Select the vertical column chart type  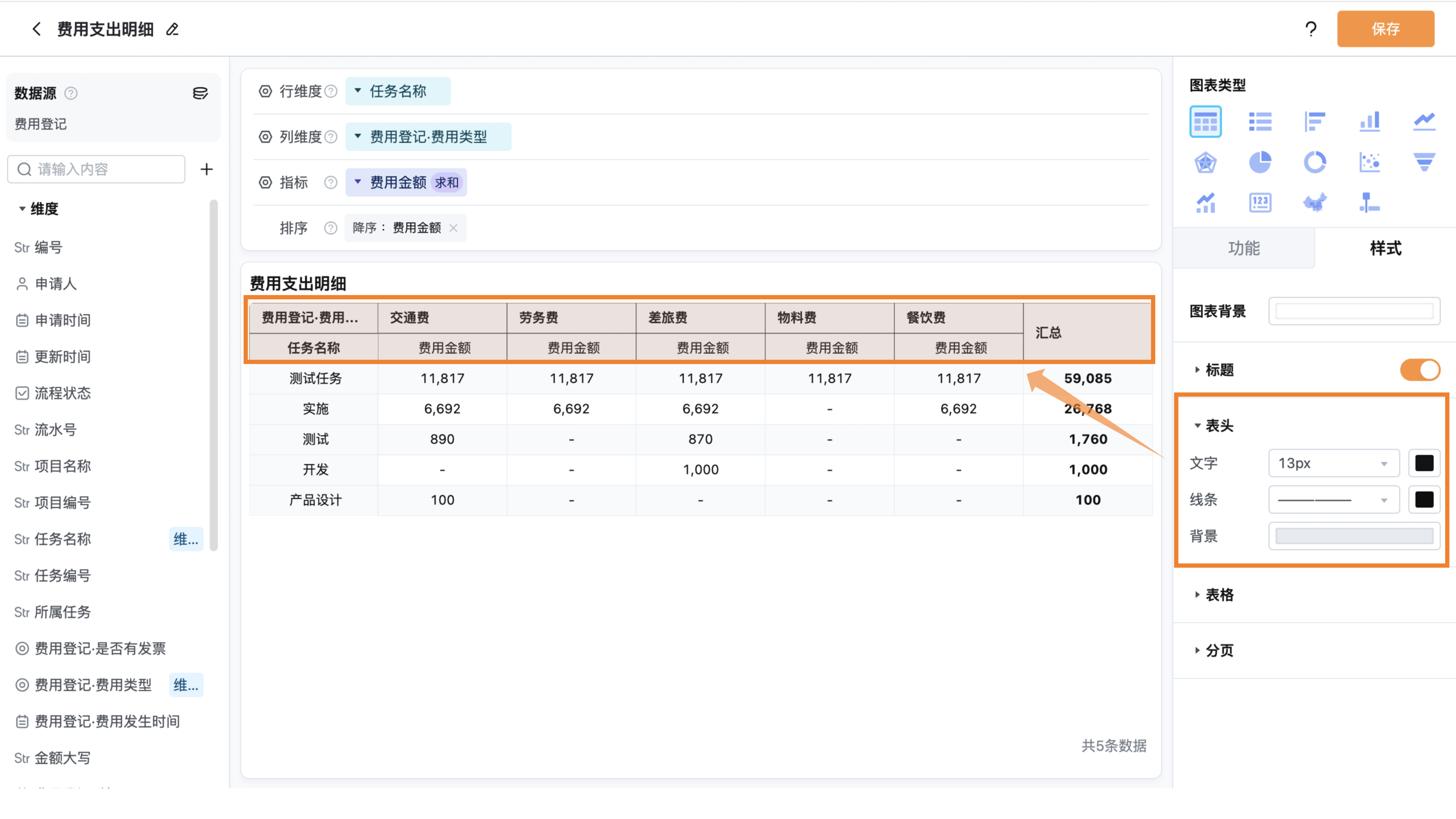click(1370, 122)
